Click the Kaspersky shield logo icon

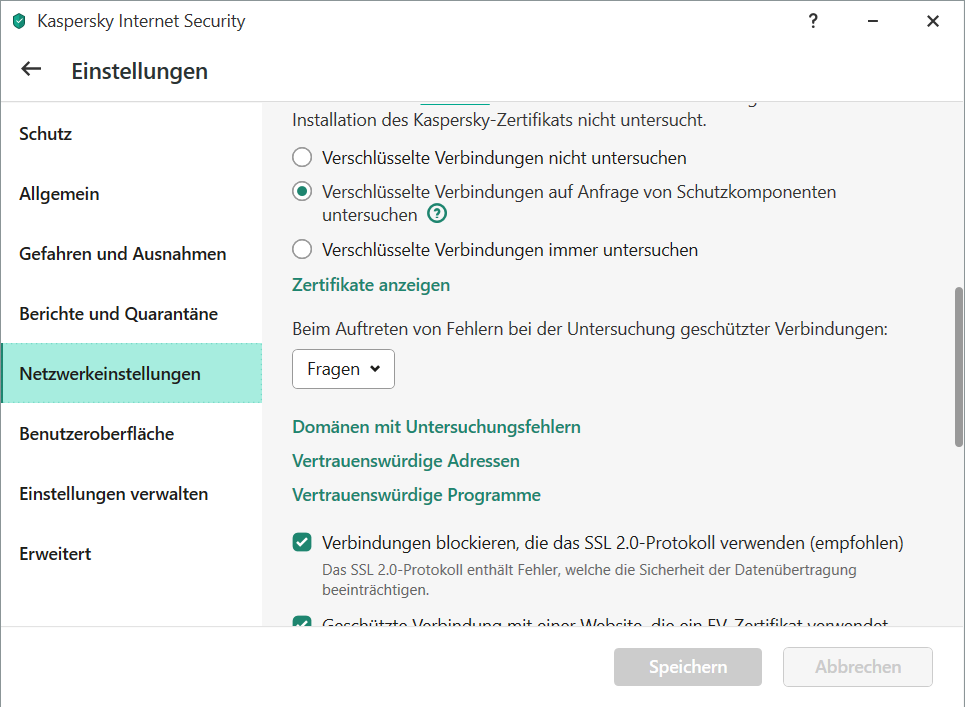point(19,22)
